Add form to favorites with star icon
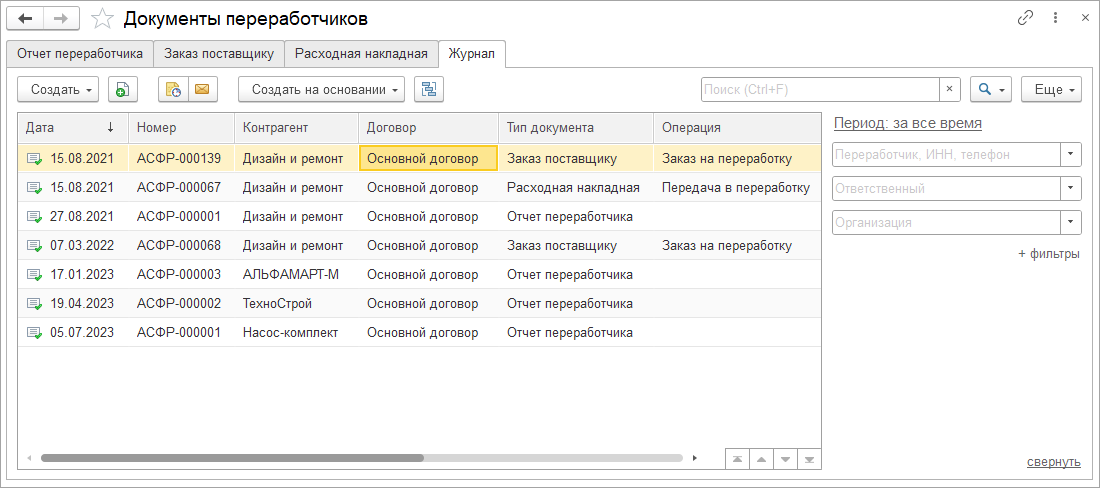Viewport: 1100px width, 488px height. (x=102, y=18)
